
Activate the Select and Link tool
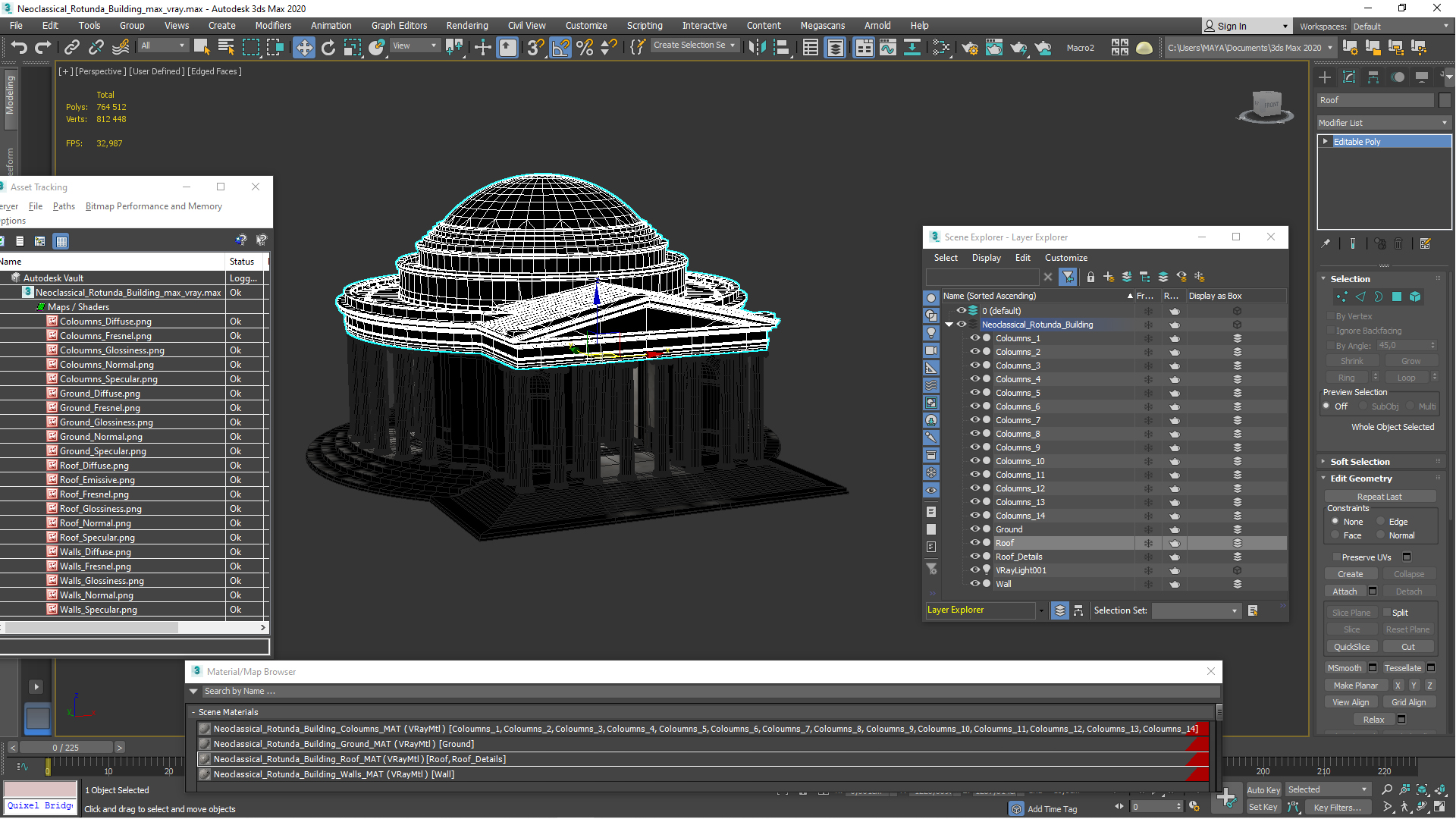(x=71, y=48)
